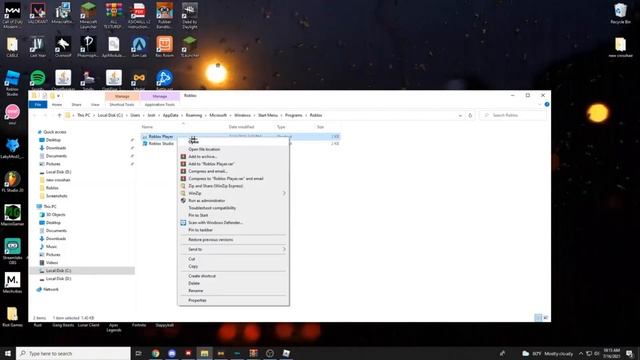Screen dimensions: 640x360
Task: Launch Aim Lab from the desktop
Action: coord(139,47)
